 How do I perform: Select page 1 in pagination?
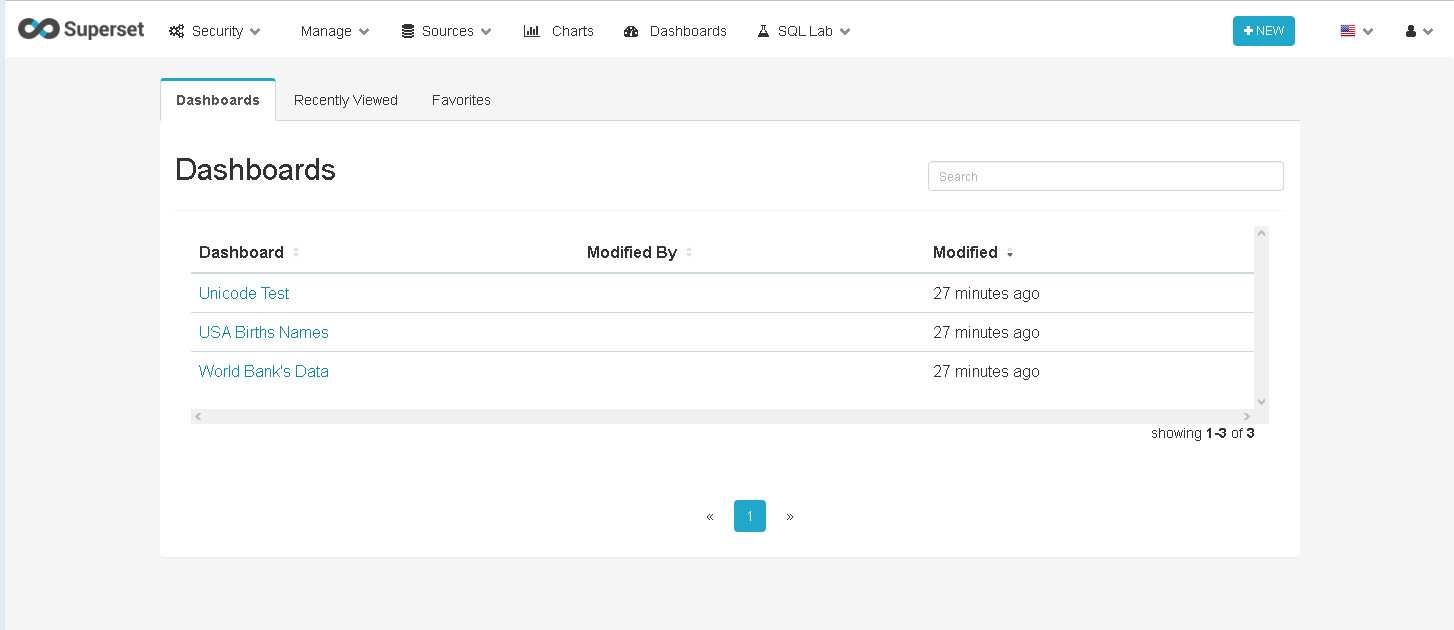[750, 516]
